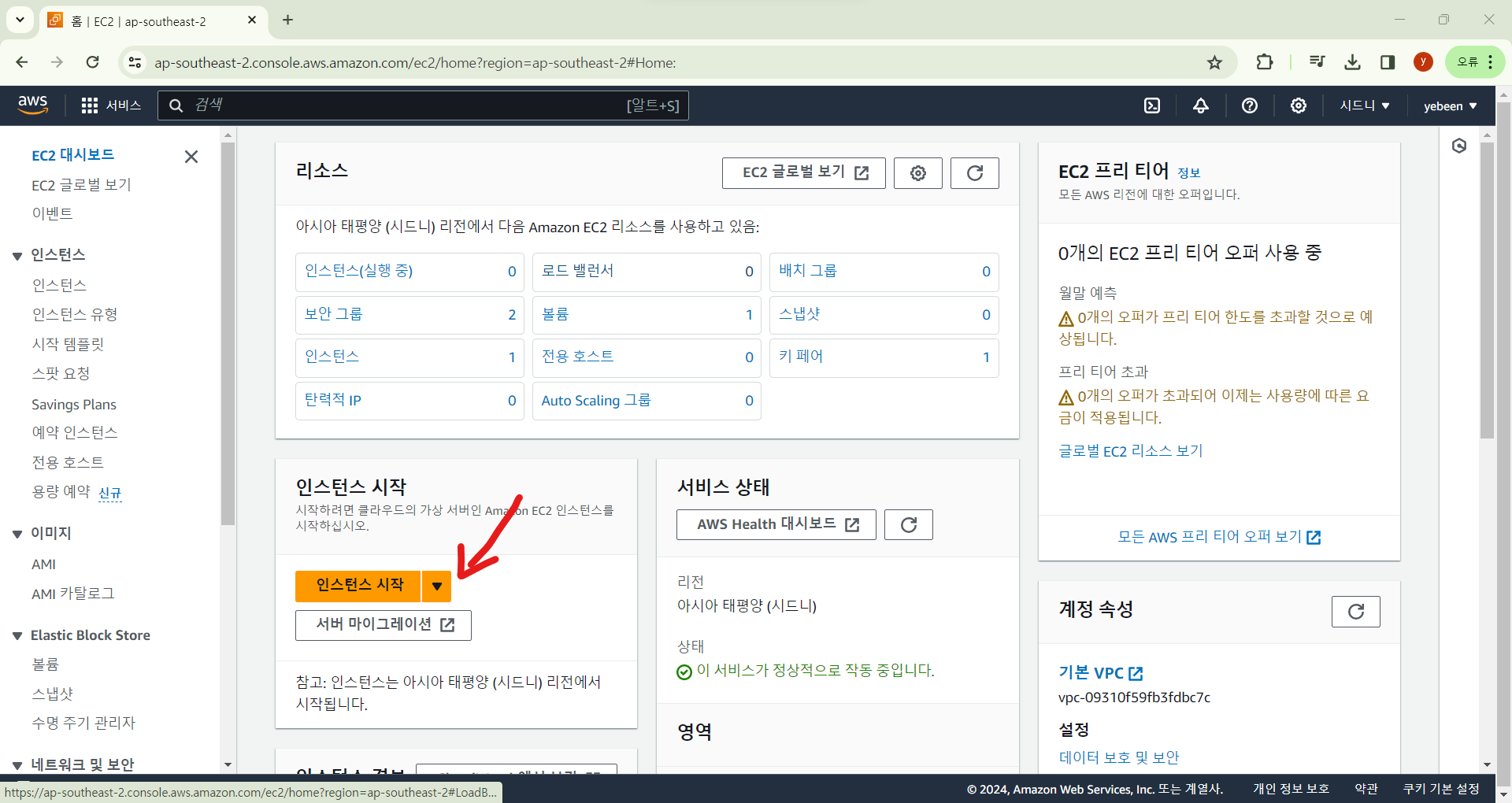Refresh the 서비스 상태 panel
The image size is (1512, 803).
click(909, 524)
